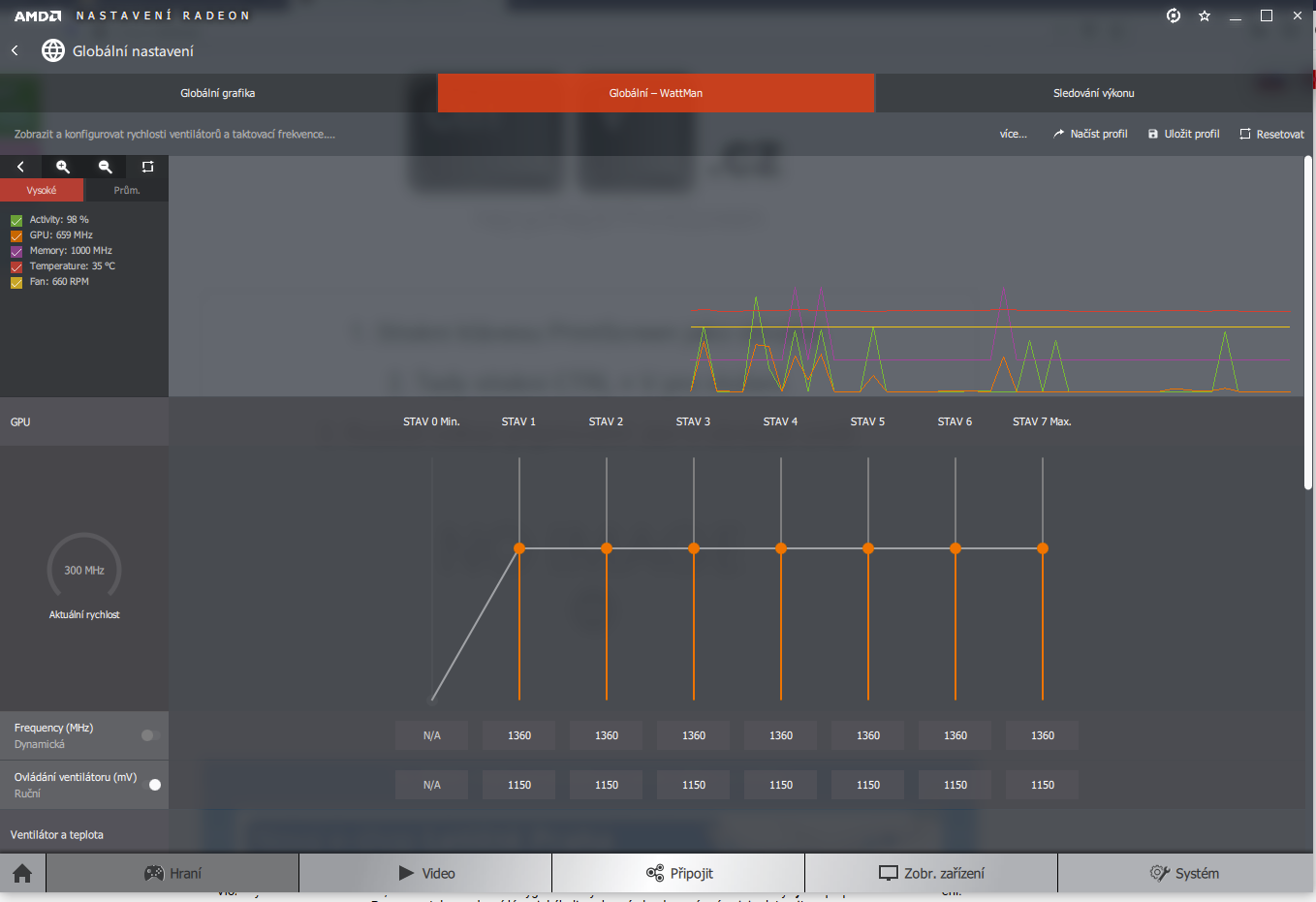Image resolution: width=1316 pixels, height=902 pixels.
Task: Click the STAV 3 frequency field 1360
Action: [694, 735]
